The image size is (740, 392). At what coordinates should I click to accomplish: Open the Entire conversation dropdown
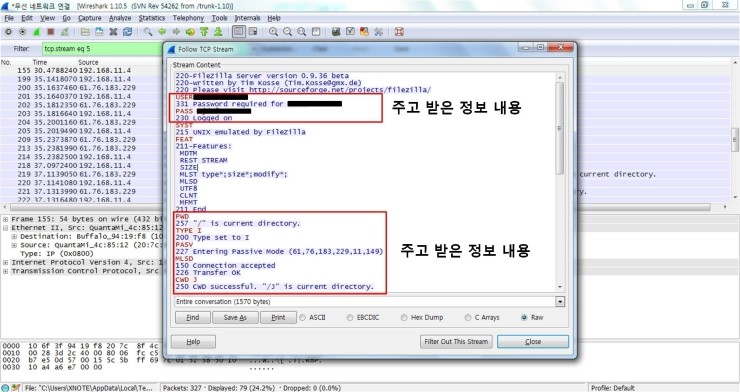pyautogui.click(x=560, y=301)
